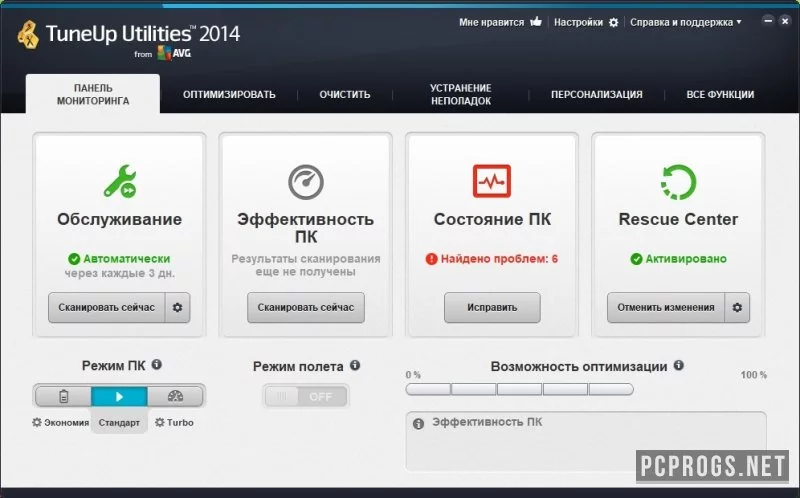Click the thumbs-up icon beside Мне нравится
The height and width of the screenshot is (498, 800).
pyautogui.click(x=536, y=21)
